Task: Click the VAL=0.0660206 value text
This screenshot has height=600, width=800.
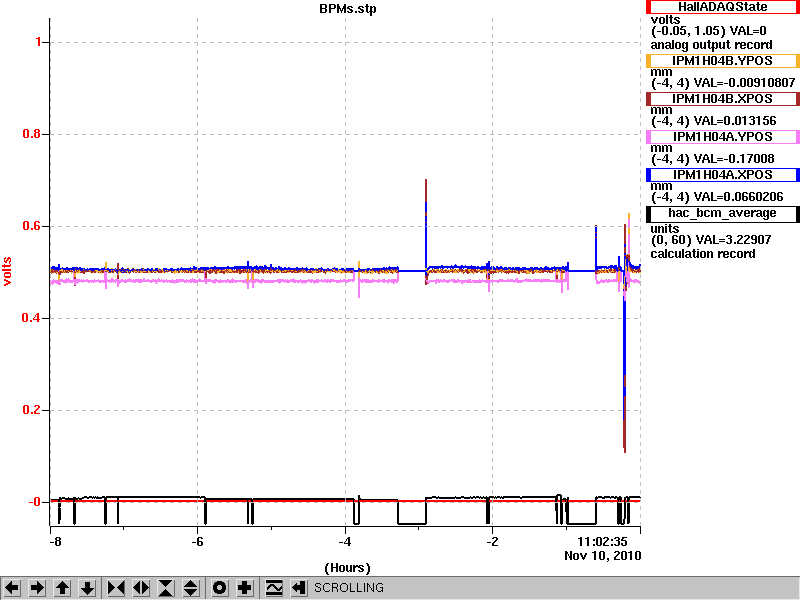Action: coord(738,197)
